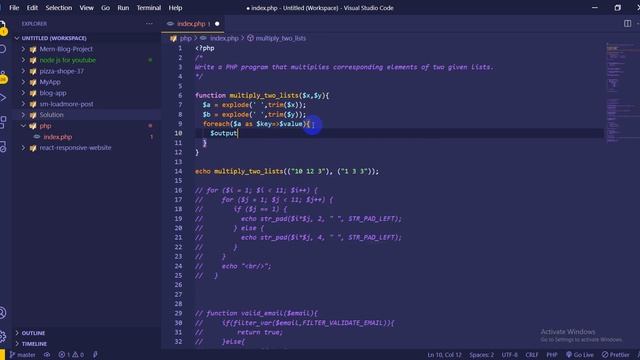This screenshot has height=360, width=640.
Task: Open the Run and Debug view
Action: [3, 98]
